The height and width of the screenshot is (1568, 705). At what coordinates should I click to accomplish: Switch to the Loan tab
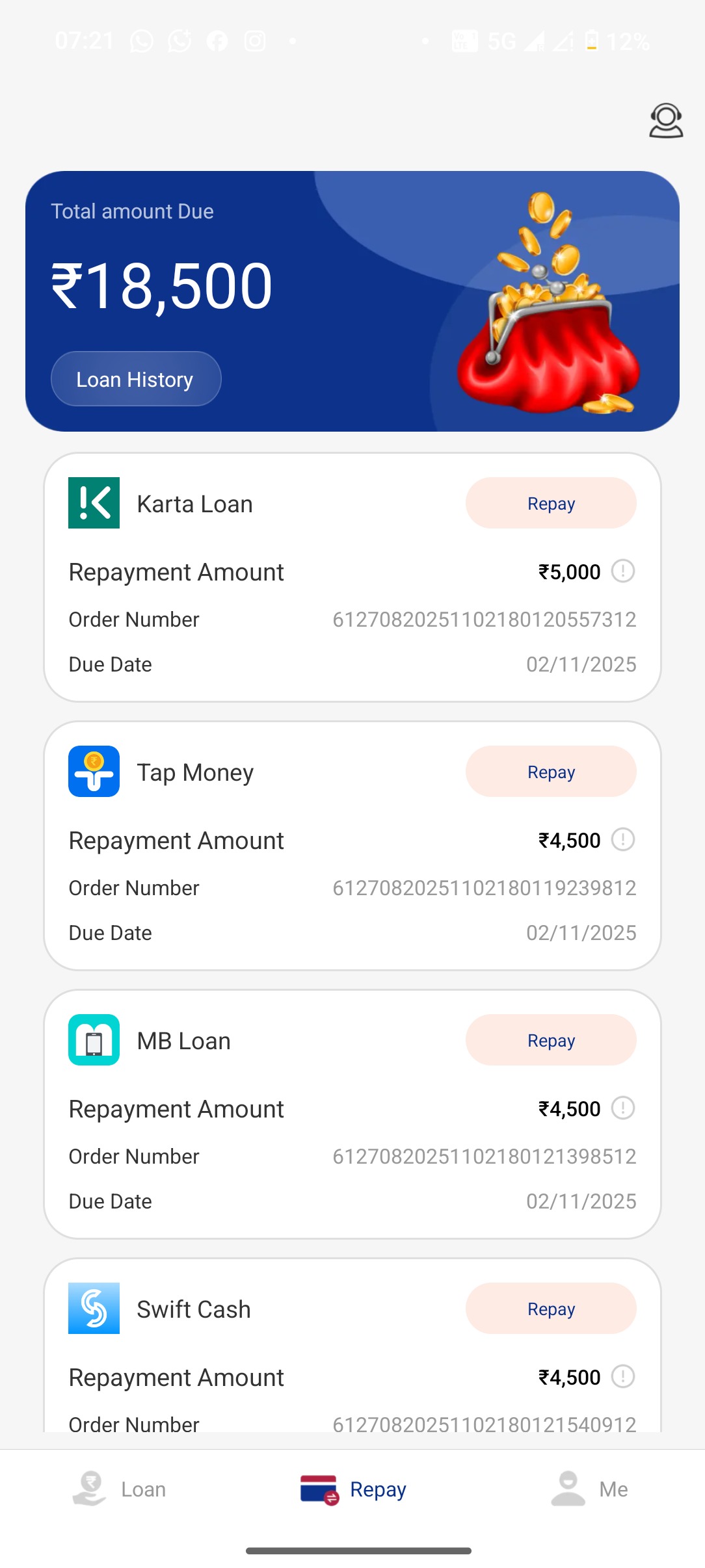tap(120, 1489)
